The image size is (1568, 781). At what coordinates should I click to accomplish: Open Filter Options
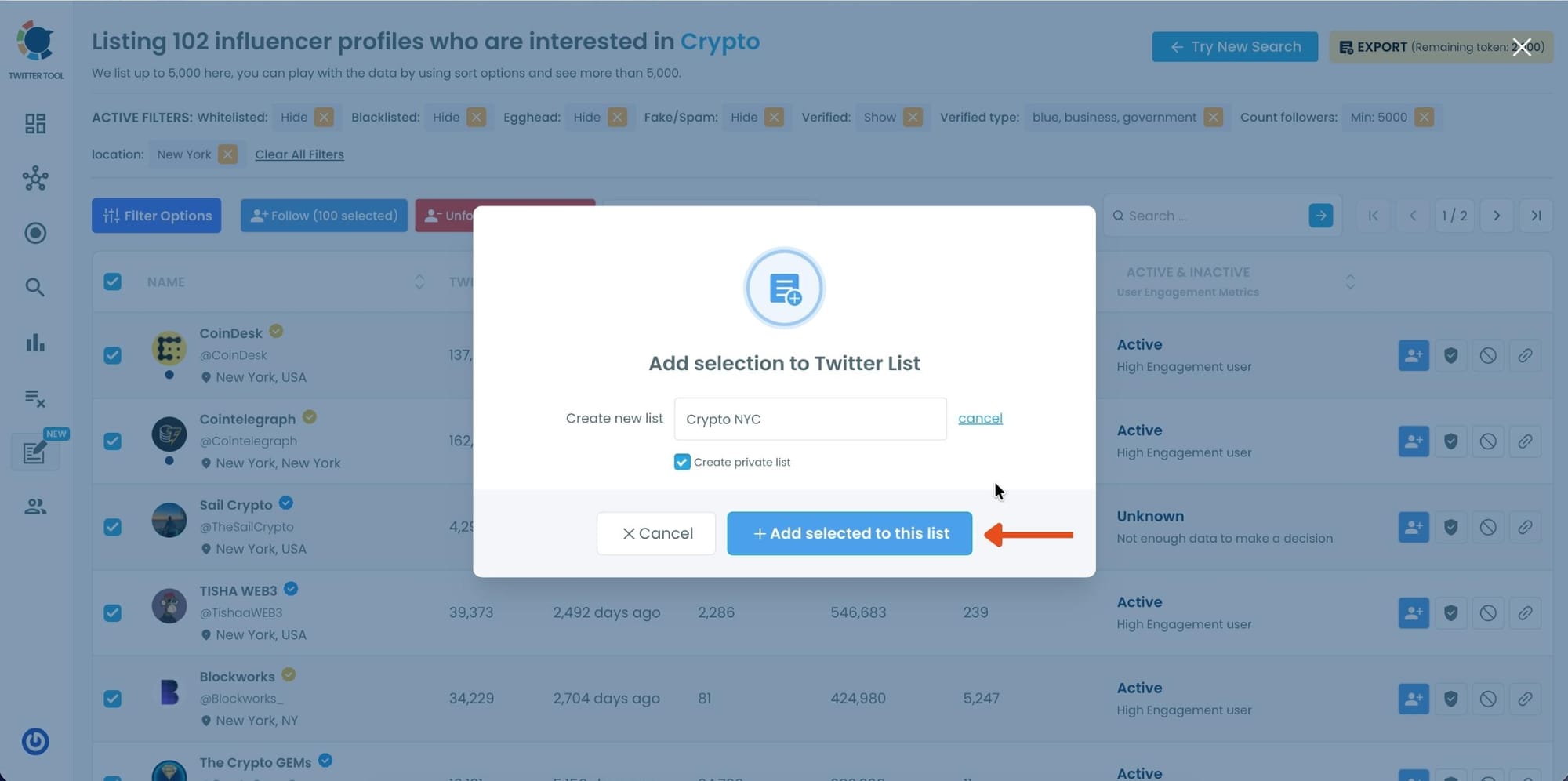point(156,215)
